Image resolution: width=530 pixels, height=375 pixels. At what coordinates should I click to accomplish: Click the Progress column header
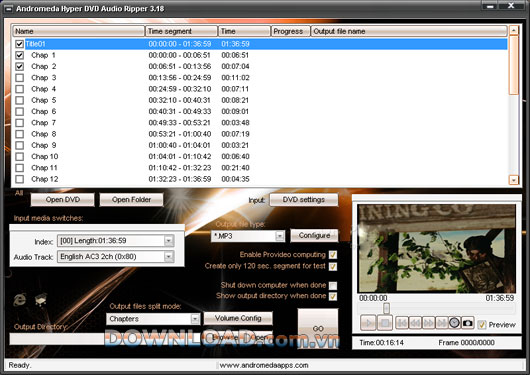291,31
